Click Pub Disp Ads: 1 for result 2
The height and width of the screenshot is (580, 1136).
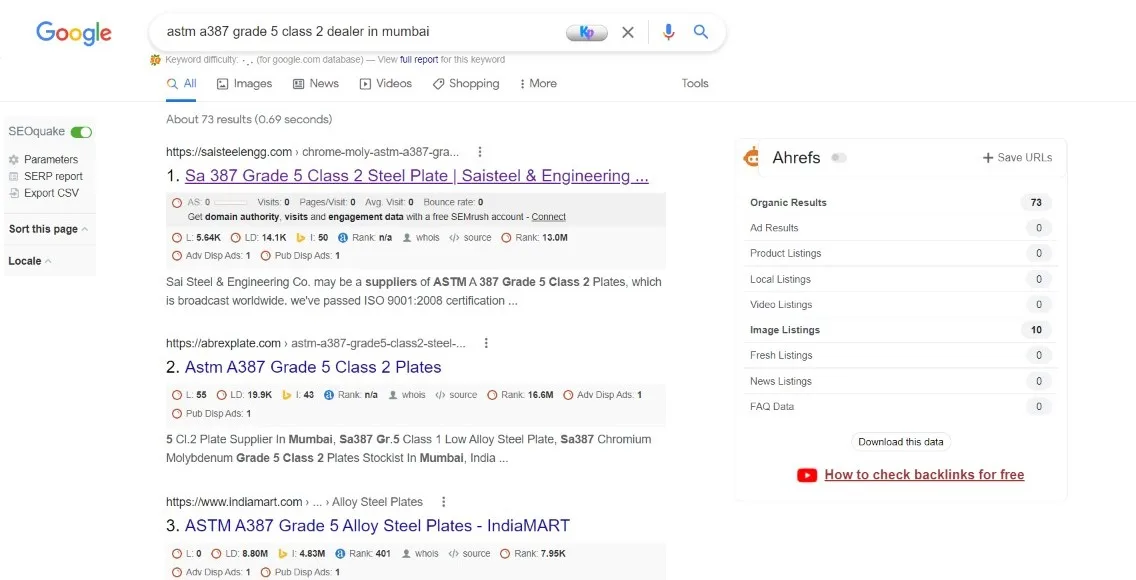click(x=212, y=413)
